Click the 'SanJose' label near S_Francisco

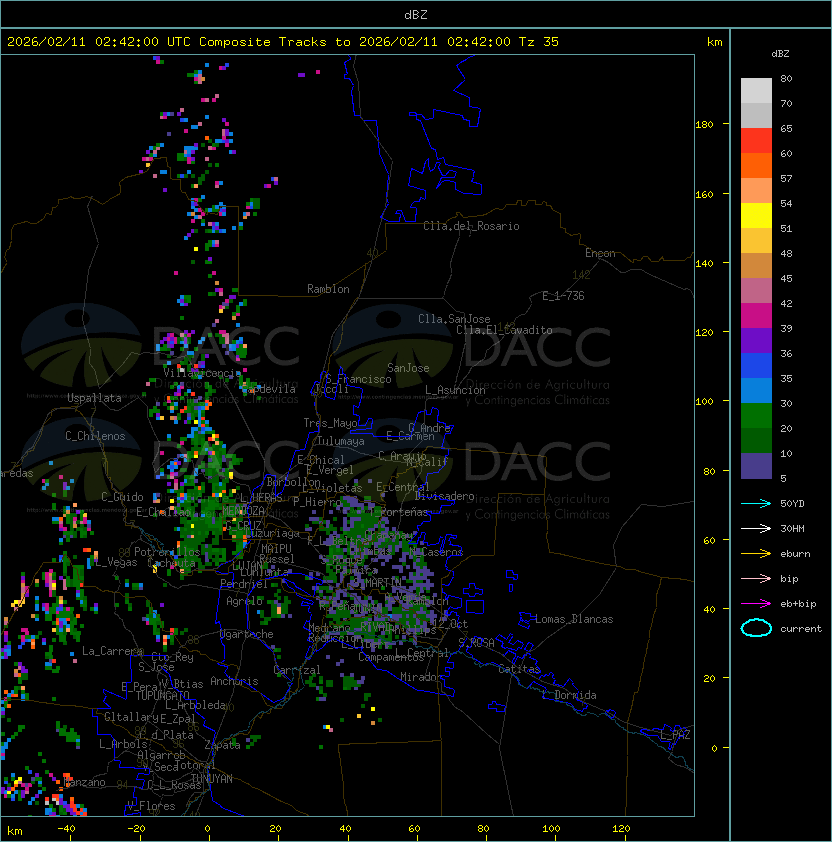[408, 368]
